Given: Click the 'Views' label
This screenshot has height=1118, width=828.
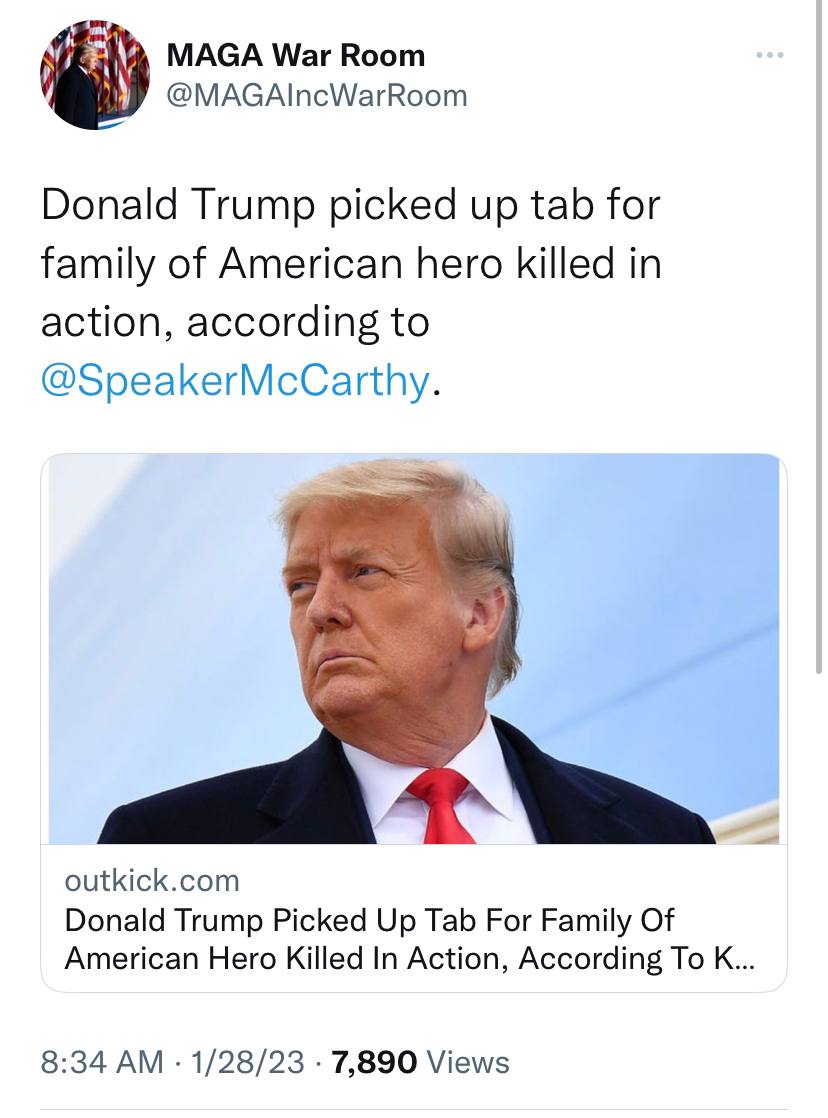Looking at the screenshot, I should click(x=468, y=1062).
